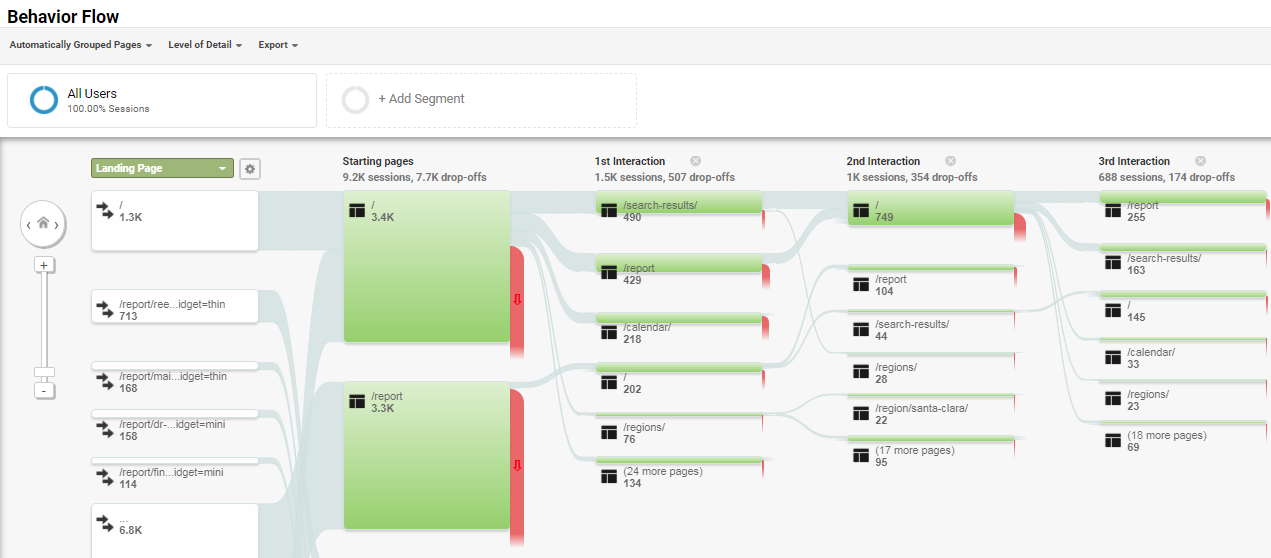The image size is (1271, 558).
Task: Select the All Users segment card
Action: pyautogui.click(x=162, y=100)
